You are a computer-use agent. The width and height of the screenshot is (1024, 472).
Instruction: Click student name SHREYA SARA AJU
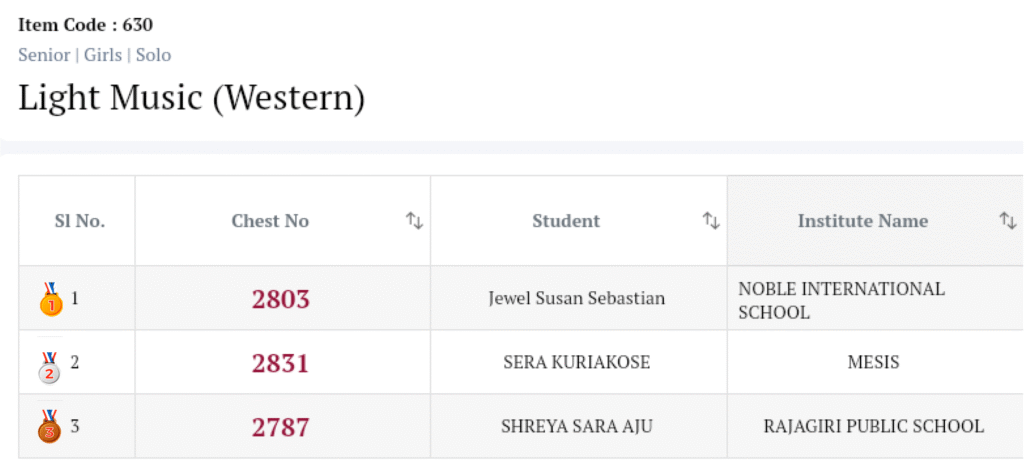576,427
